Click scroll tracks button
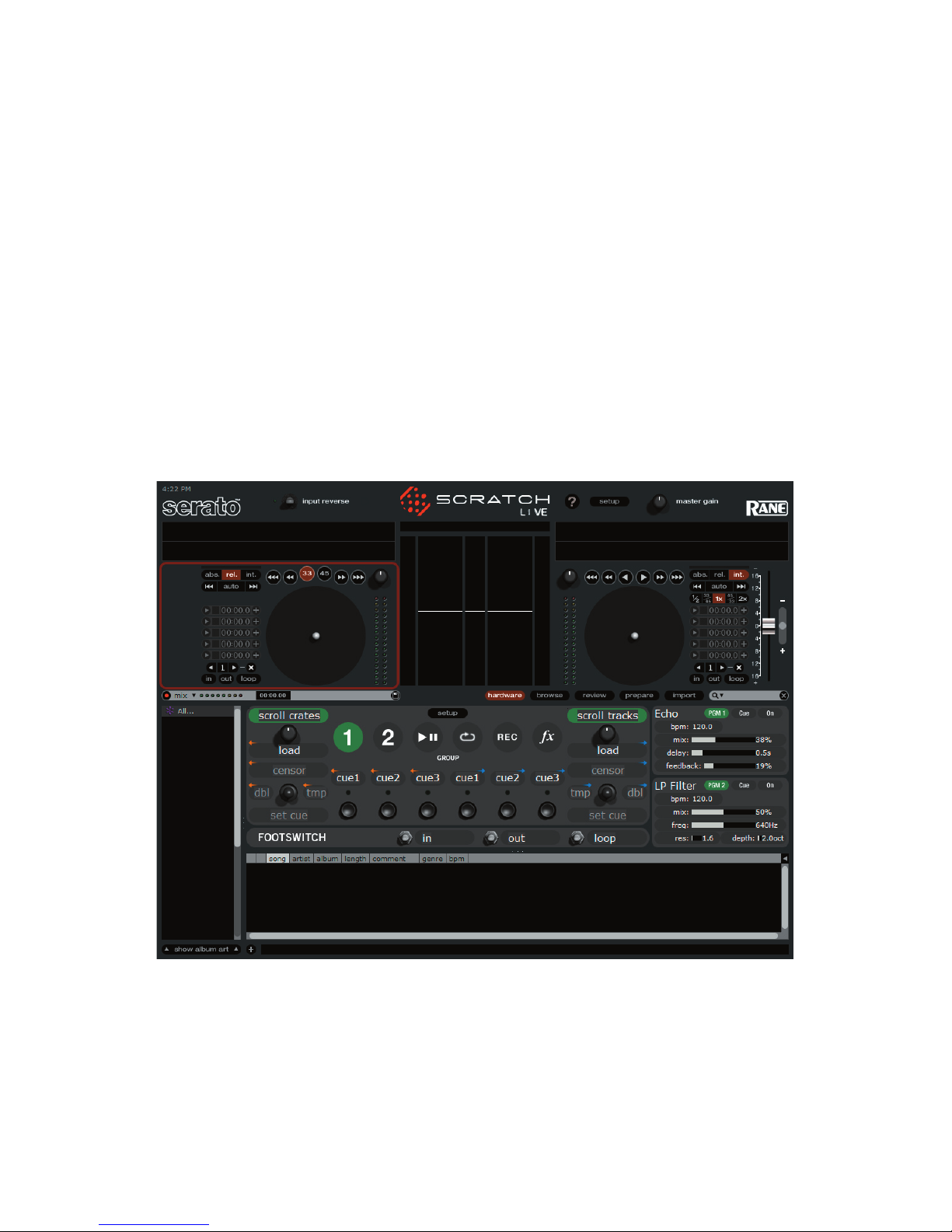The width and height of the screenshot is (952, 1232). pyautogui.click(x=608, y=716)
